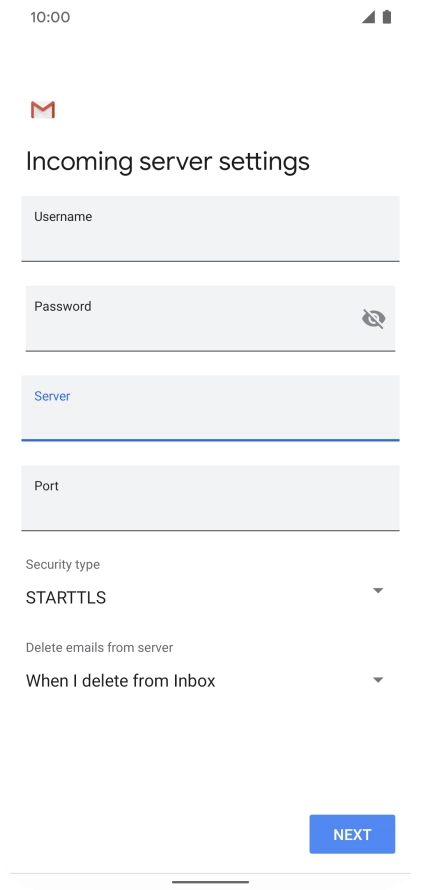Screen dimensions: 421x890
Task: Tap the Security type label
Action: [63, 565]
